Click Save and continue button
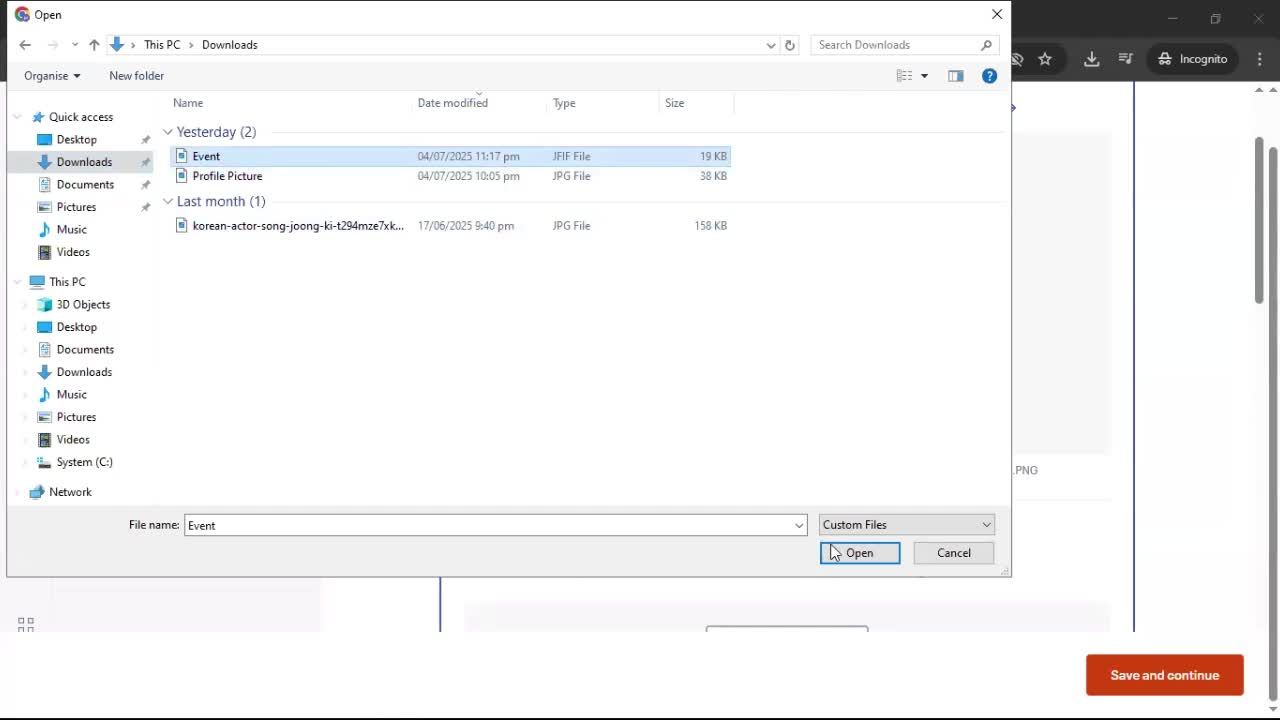Image resolution: width=1280 pixels, height=720 pixels. tap(1165, 675)
